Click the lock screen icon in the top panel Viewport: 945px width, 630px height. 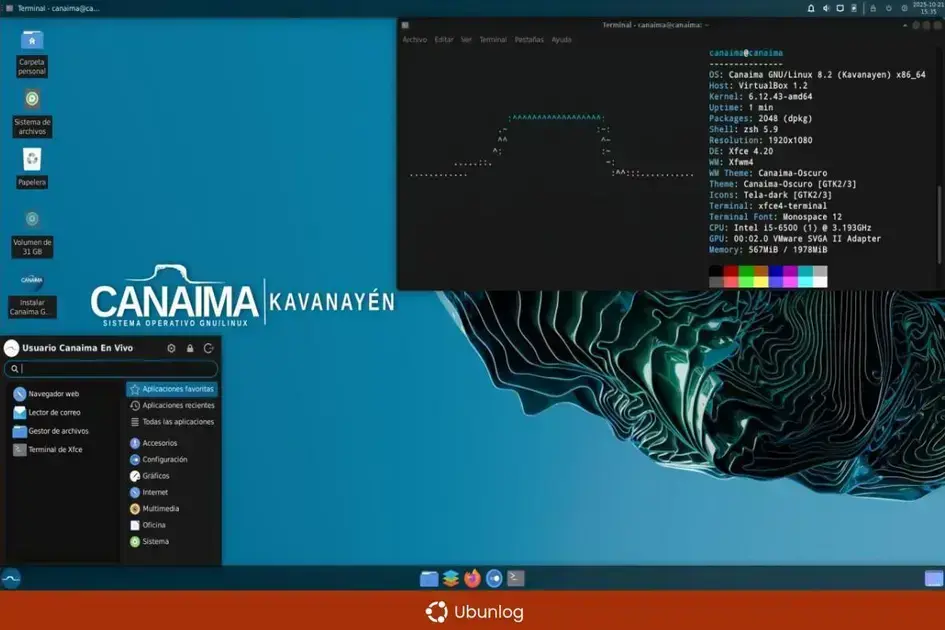(873, 8)
